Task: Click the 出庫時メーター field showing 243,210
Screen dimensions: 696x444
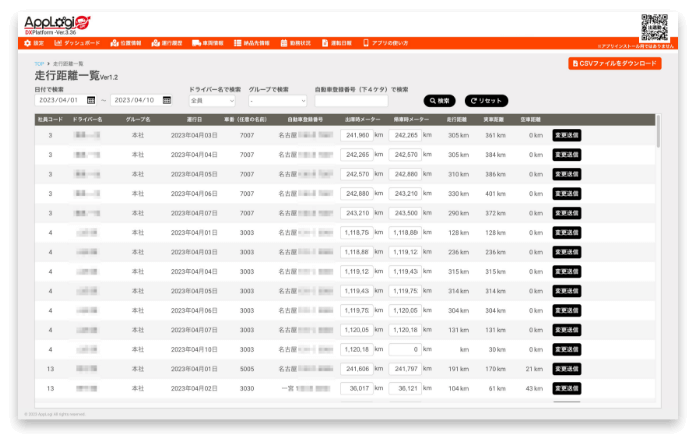Action: tap(357, 213)
